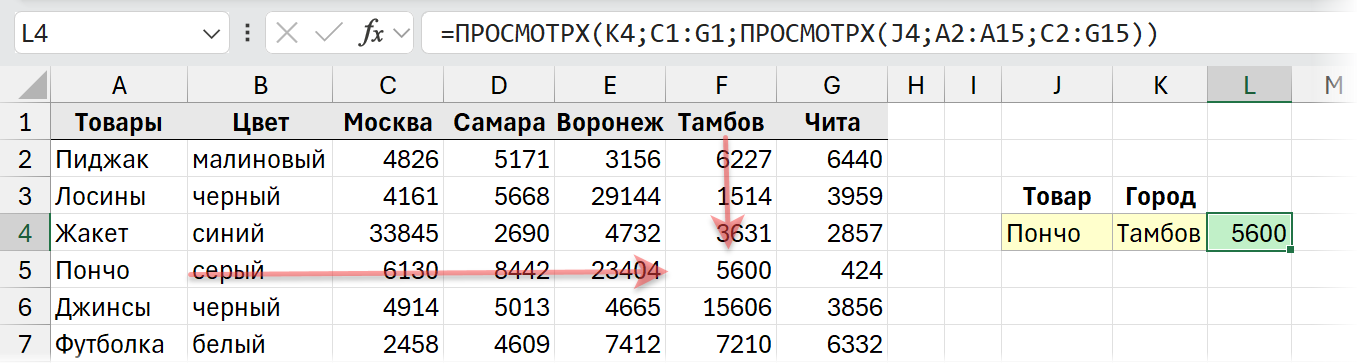Select column F header
This screenshot has width=1358, height=364.
click(720, 86)
